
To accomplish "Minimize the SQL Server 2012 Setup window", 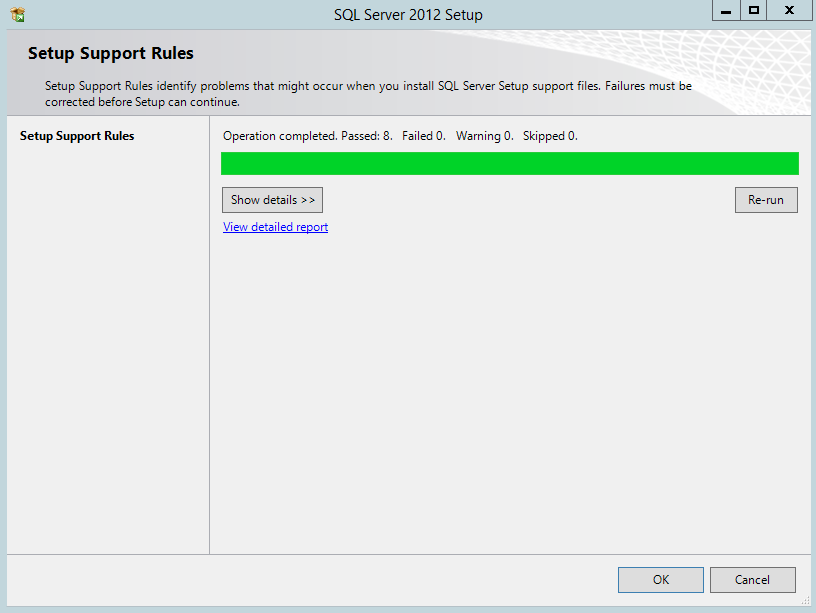I will tap(726, 10).
